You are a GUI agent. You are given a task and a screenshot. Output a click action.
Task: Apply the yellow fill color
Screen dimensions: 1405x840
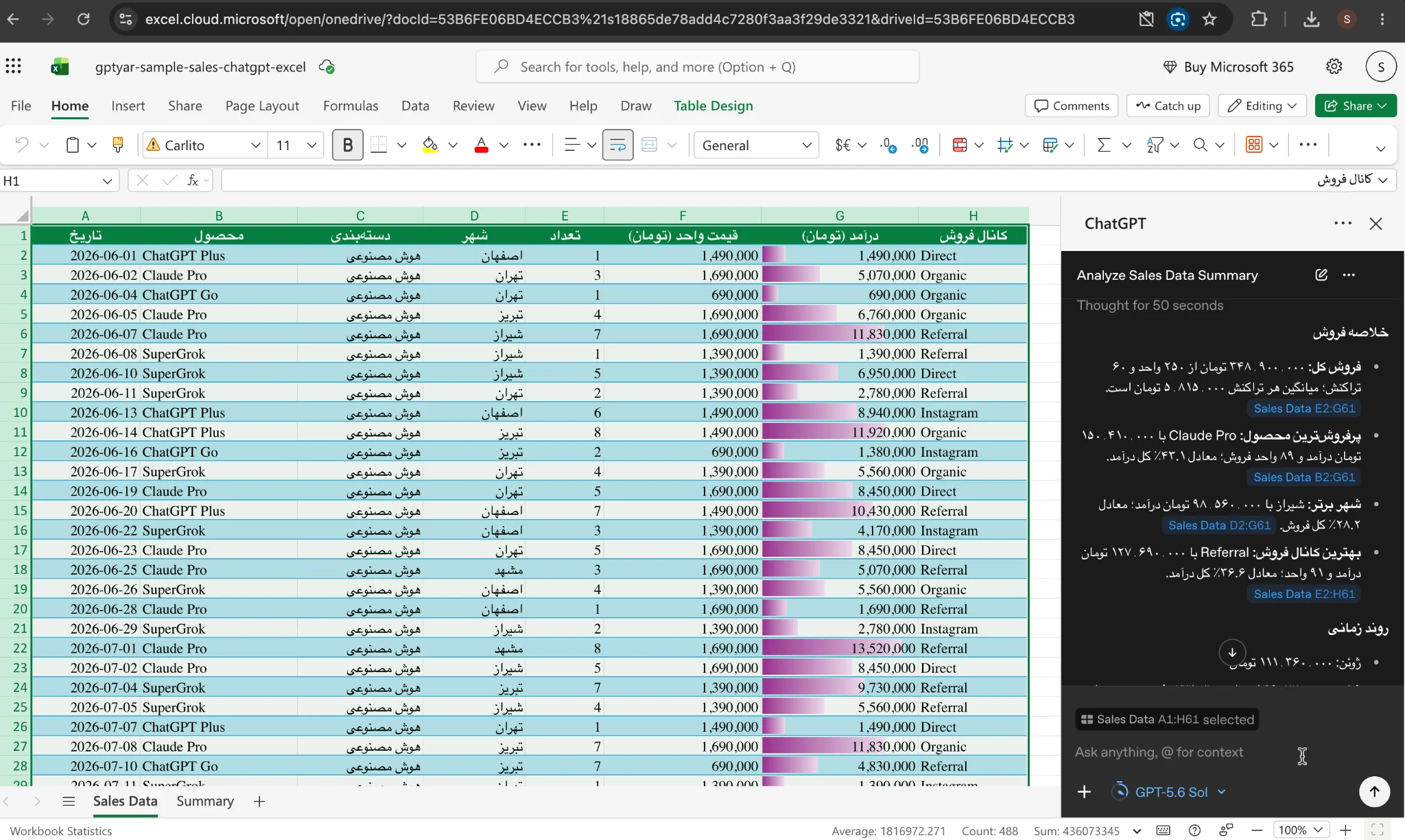coord(430,145)
